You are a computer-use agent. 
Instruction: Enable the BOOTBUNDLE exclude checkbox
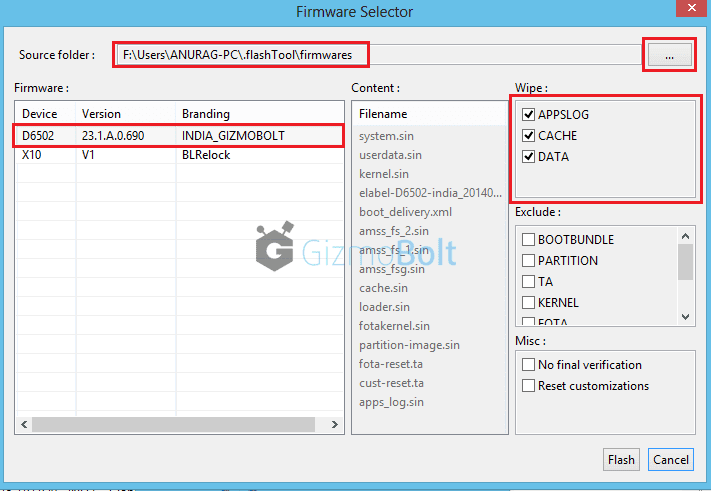528,239
